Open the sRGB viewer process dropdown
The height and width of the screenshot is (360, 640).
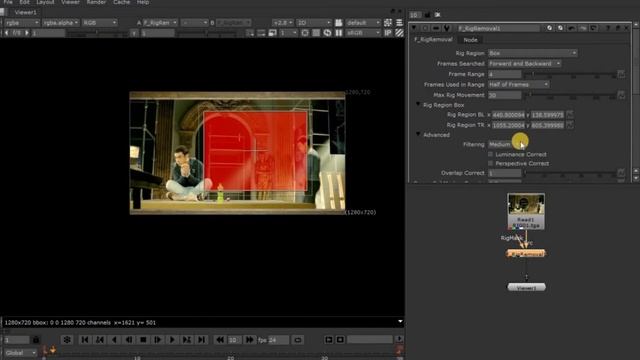pos(363,33)
